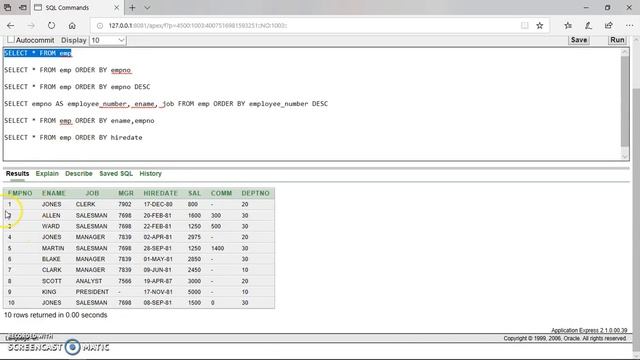The image size is (640, 360).
Task: Click the EMPNO column header
Action: click(x=20, y=193)
